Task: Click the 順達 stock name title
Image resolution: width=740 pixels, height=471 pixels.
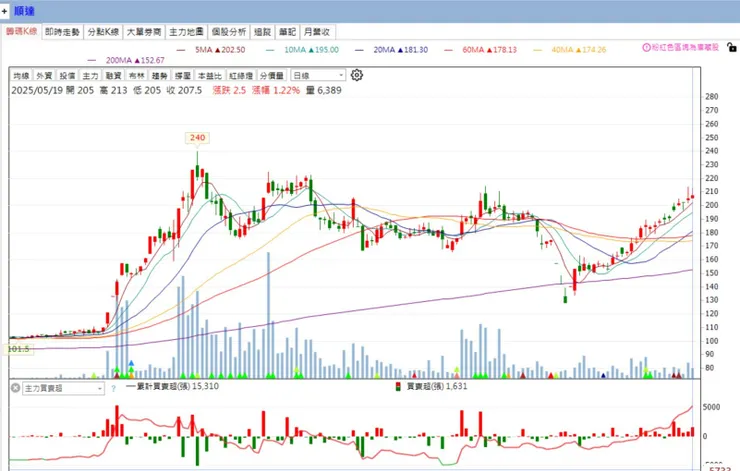Action: (24, 11)
